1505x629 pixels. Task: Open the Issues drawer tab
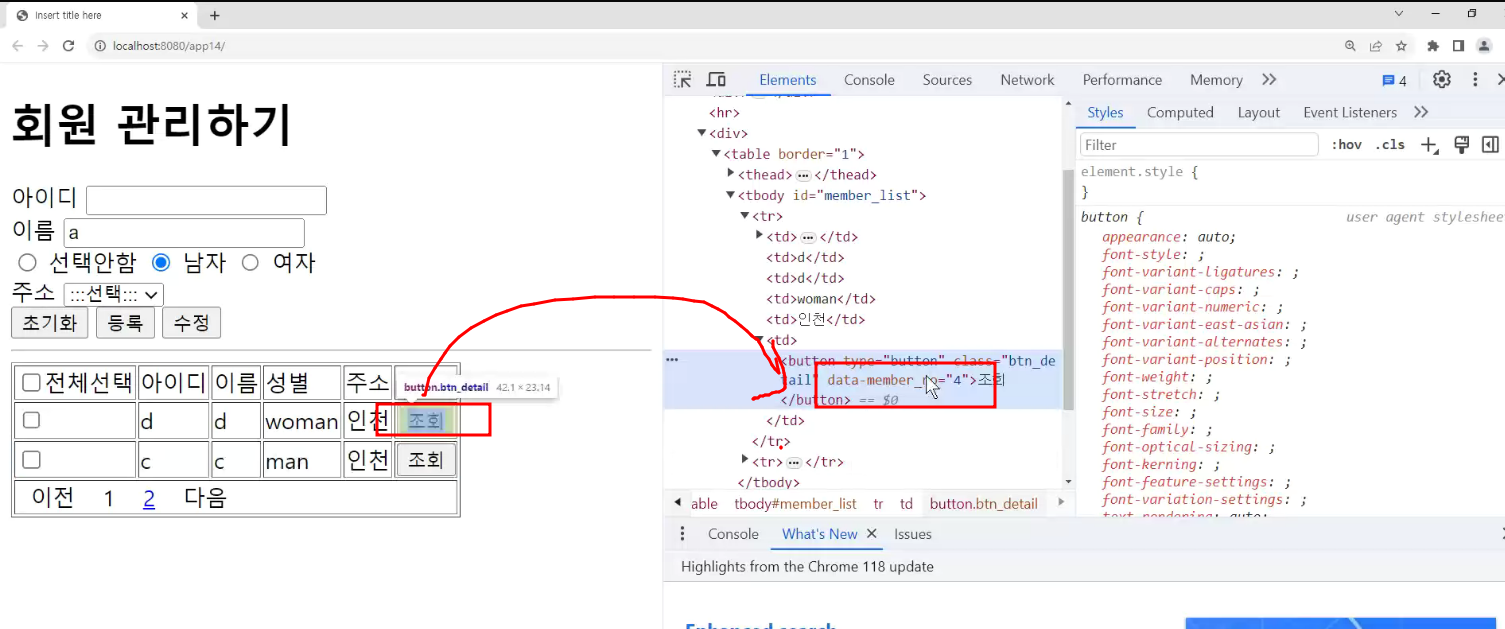pos(913,534)
